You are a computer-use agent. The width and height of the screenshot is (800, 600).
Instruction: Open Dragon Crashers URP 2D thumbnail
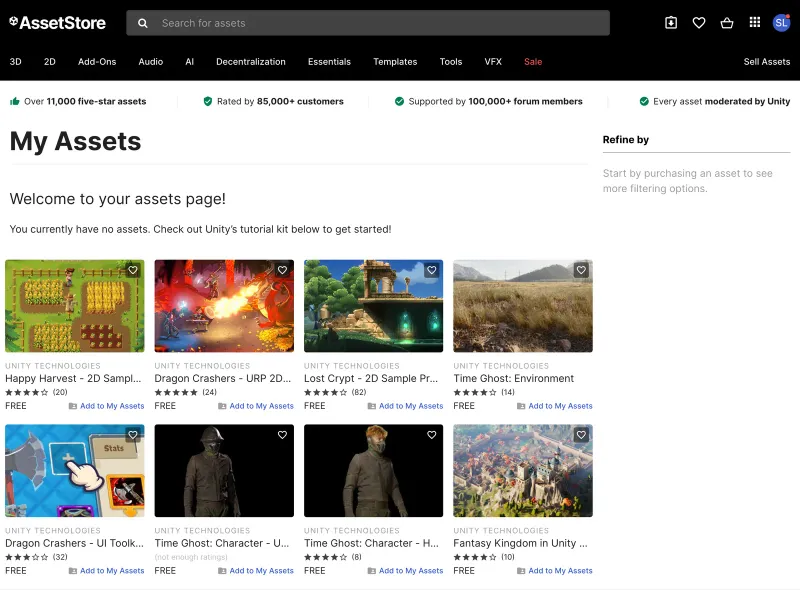[224, 306]
